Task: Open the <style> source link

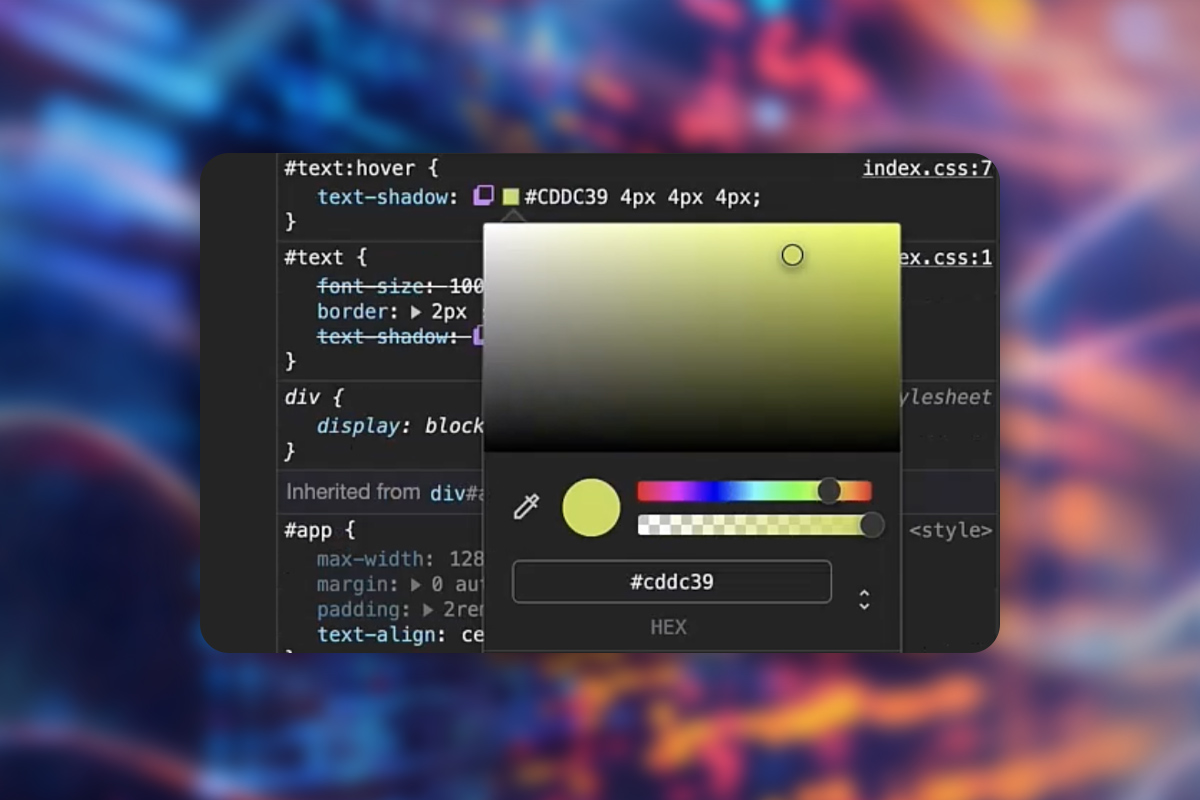Action: click(950, 530)
